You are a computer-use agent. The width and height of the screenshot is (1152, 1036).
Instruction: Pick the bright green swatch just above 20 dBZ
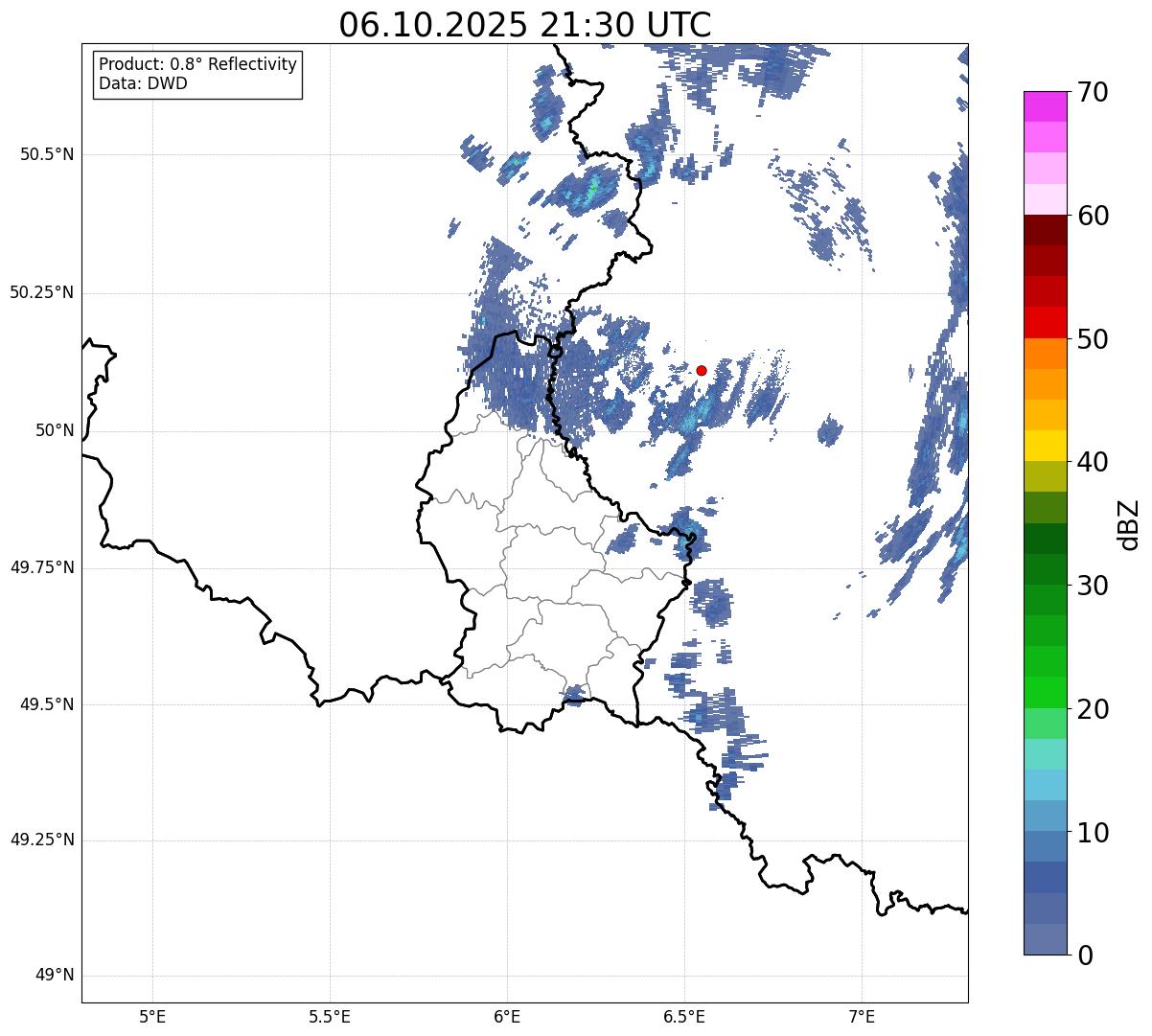pyautogui.click(x=1046, y=692)
